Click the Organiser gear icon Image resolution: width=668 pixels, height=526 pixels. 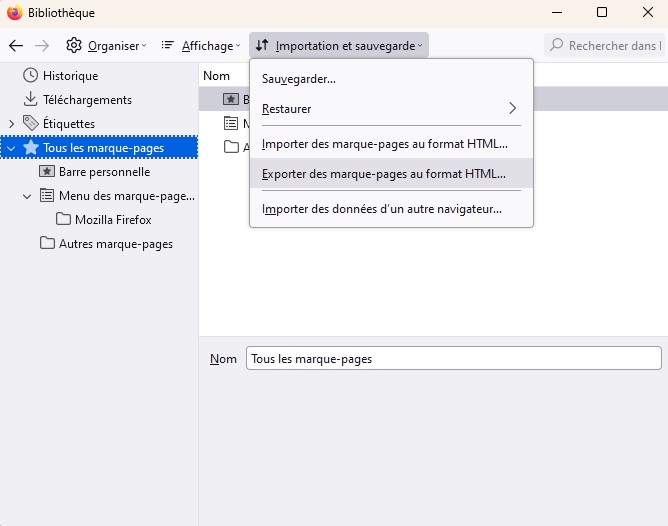coord(74,46)
